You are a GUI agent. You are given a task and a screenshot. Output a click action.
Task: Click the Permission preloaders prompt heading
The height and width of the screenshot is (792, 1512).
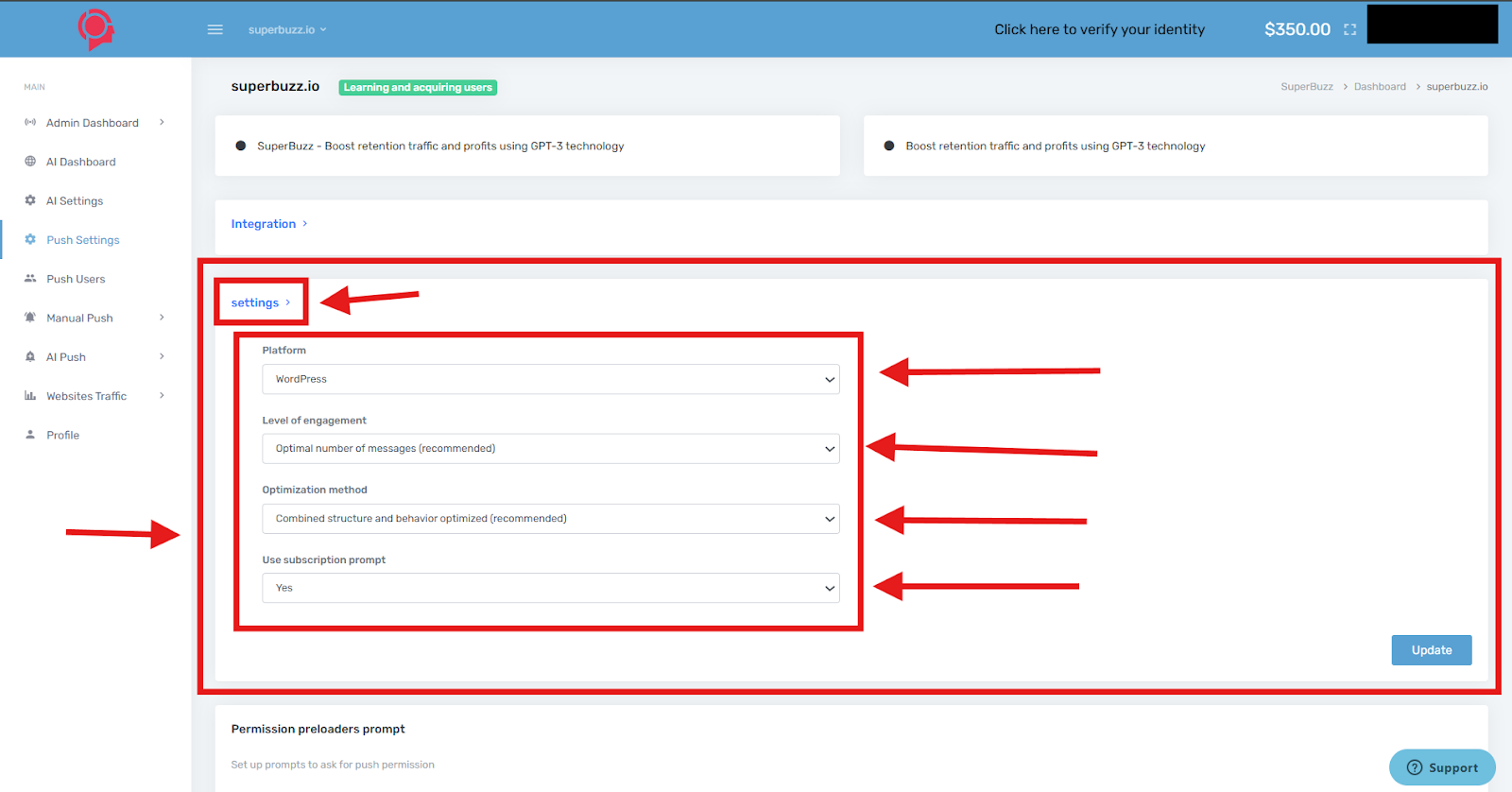pyautogui.click(x=318, y=729)
